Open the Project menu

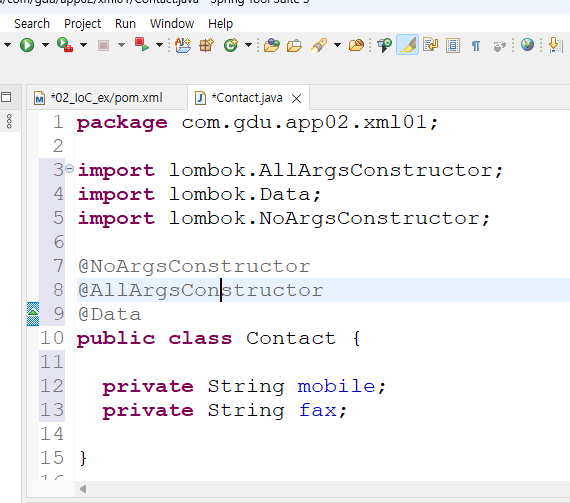pos(83,24)
